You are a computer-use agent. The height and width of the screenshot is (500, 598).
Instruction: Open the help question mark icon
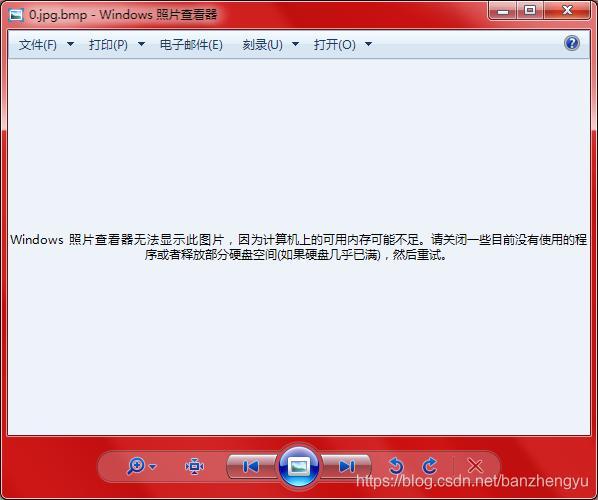[x=571, y=43]
